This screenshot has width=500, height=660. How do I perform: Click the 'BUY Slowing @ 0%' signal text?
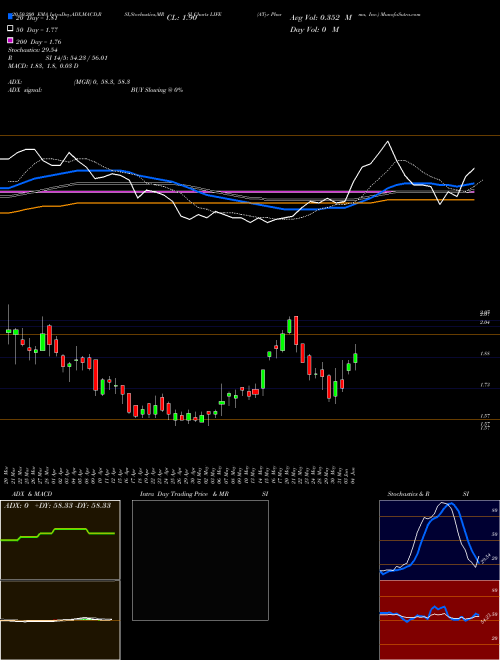click(157, 90)
